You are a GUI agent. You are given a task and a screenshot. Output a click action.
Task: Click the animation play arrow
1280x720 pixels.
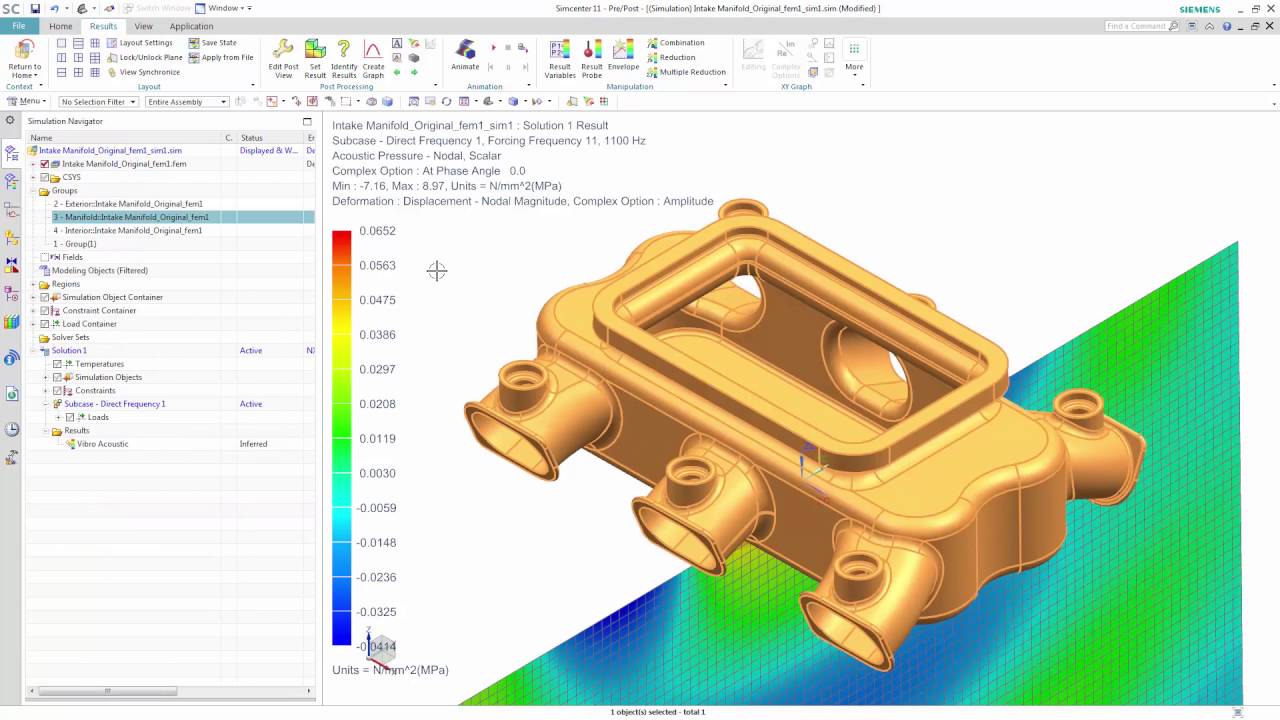[493, 47]
